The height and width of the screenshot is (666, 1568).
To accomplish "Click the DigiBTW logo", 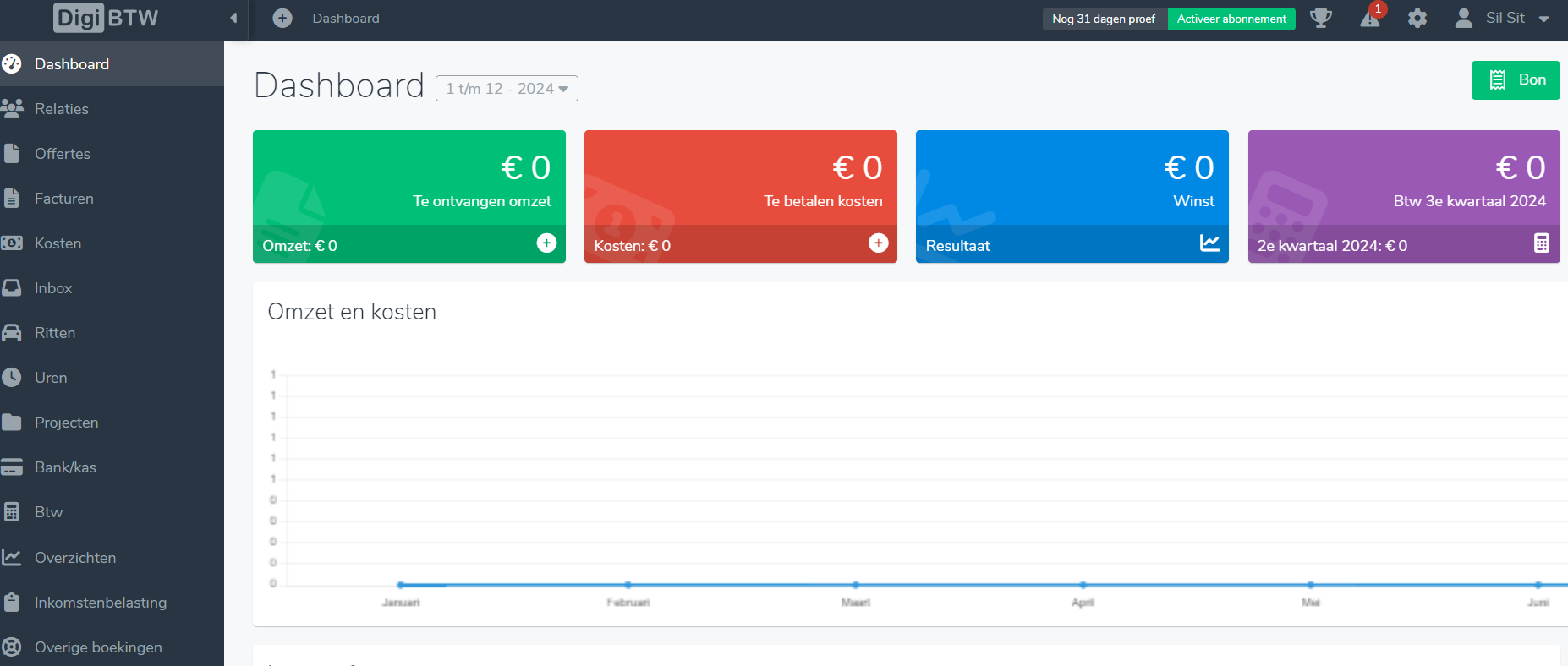I will [x=106, y=18].
